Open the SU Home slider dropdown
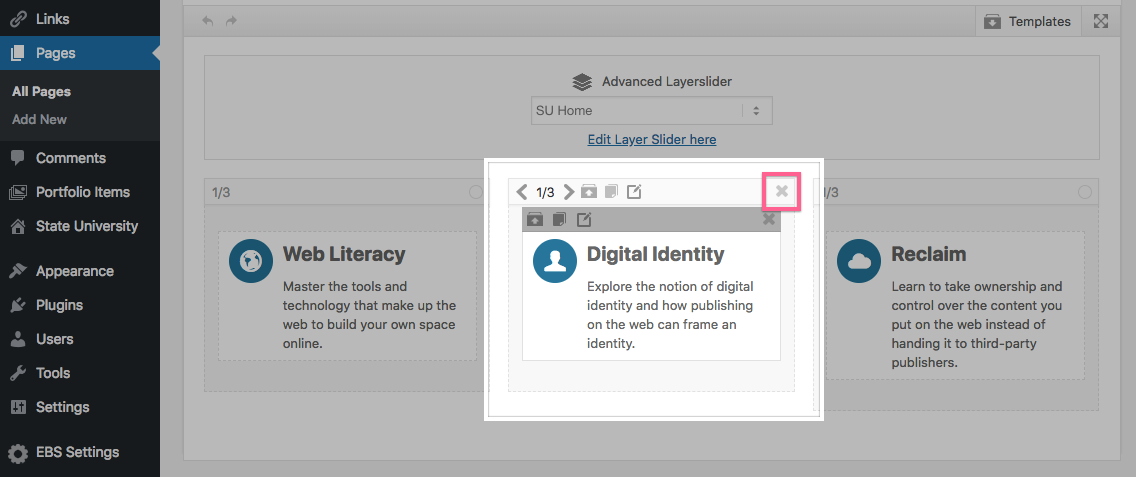The height and width of the screenshot is (477, 1136). coord(651,111)
